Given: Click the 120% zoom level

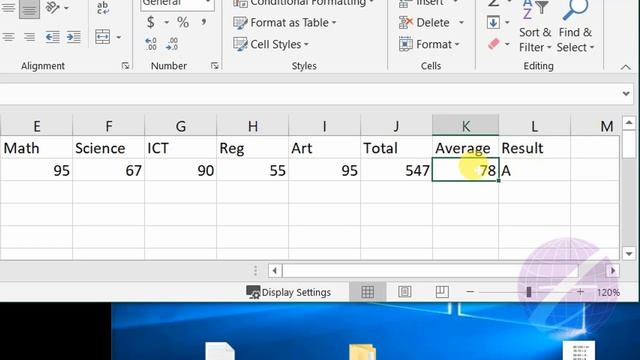Looking at the screenshot, I should [x=608, y=292].
